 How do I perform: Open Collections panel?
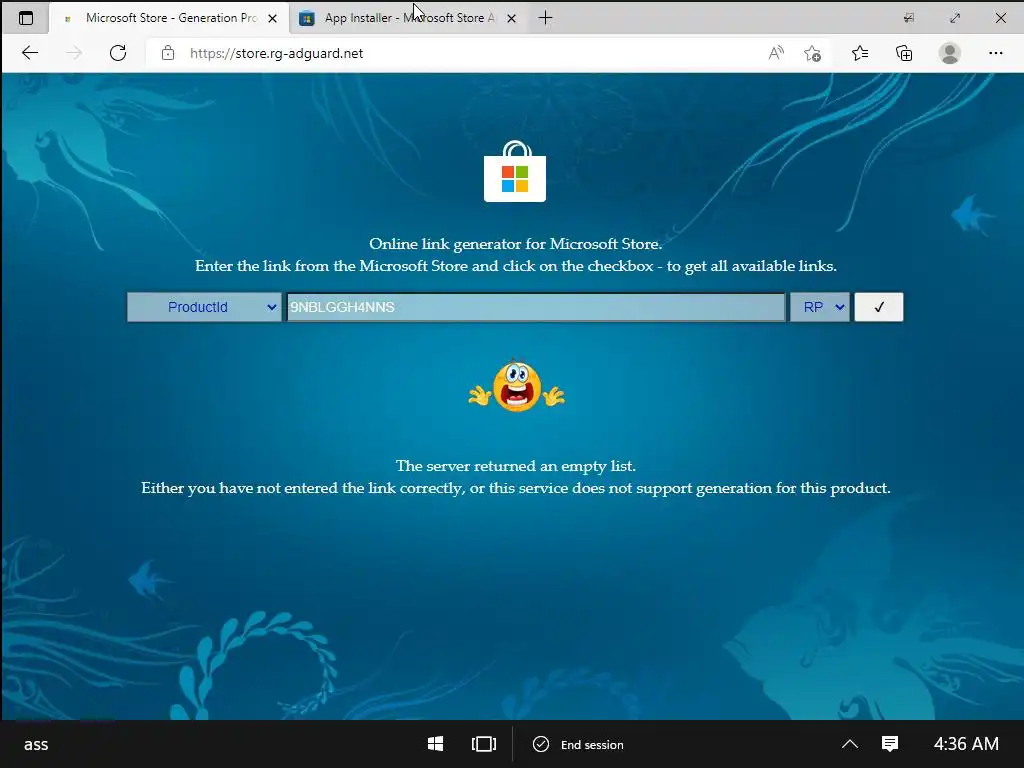pyautogui.click(x=904, y=54)
